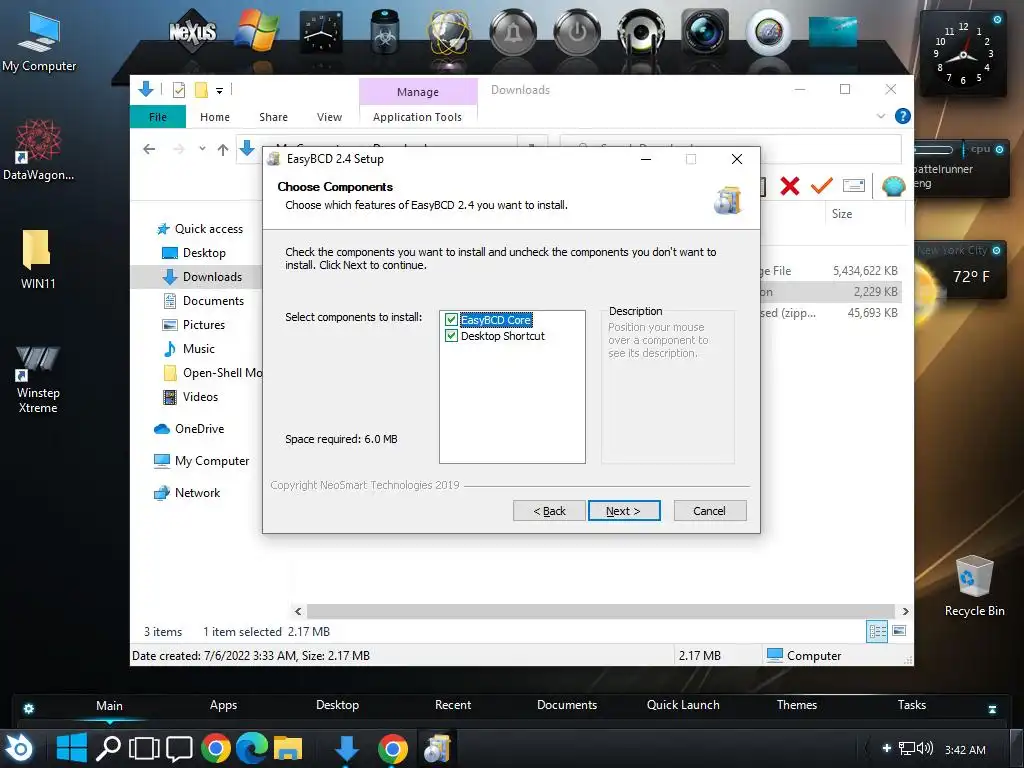
Task: Select Videos in navigation pane
Action: pos(190,397)
